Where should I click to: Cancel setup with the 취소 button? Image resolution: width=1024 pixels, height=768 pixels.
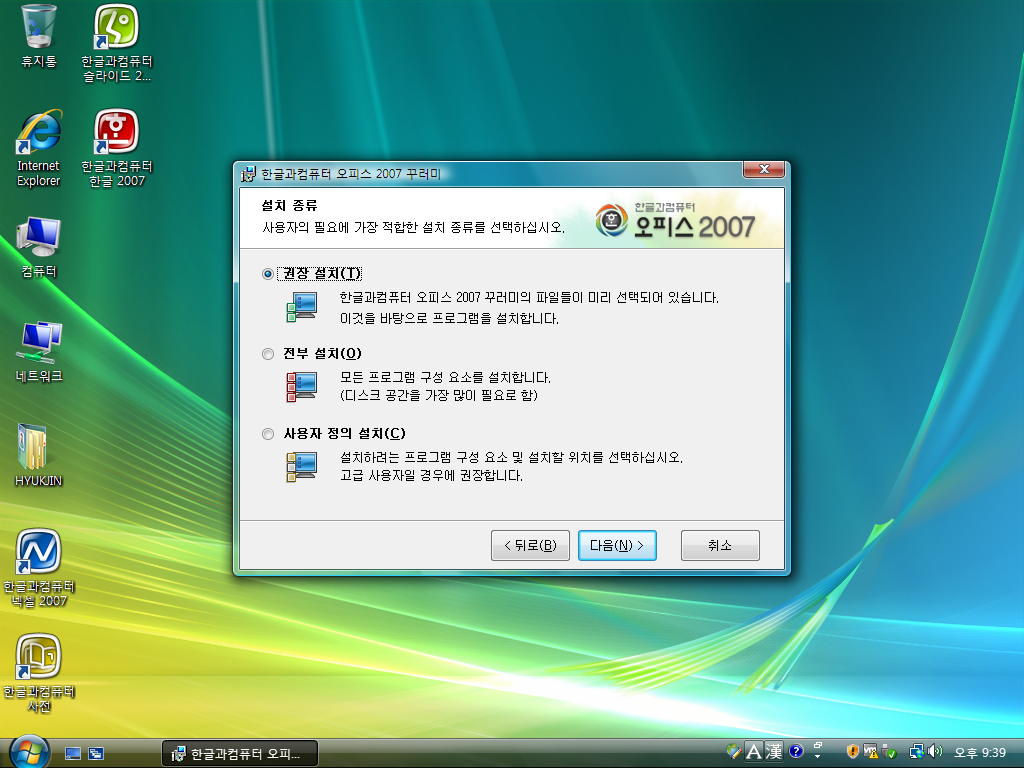tap(720, 545)
